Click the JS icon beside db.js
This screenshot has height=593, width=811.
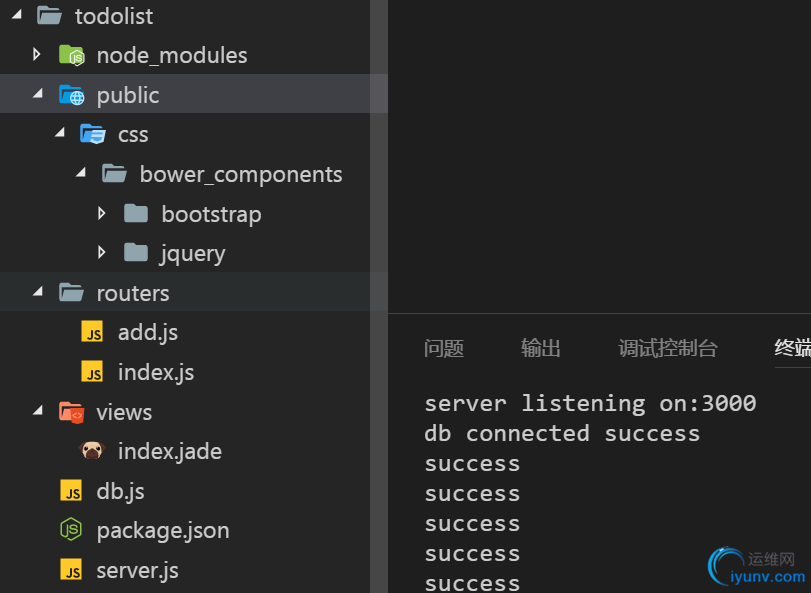(71, 491)
